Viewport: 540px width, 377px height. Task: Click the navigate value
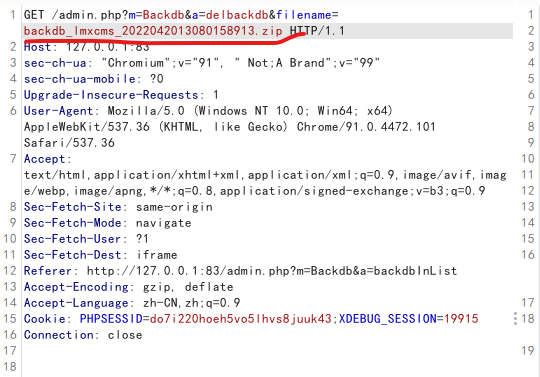tap(164, 223)
